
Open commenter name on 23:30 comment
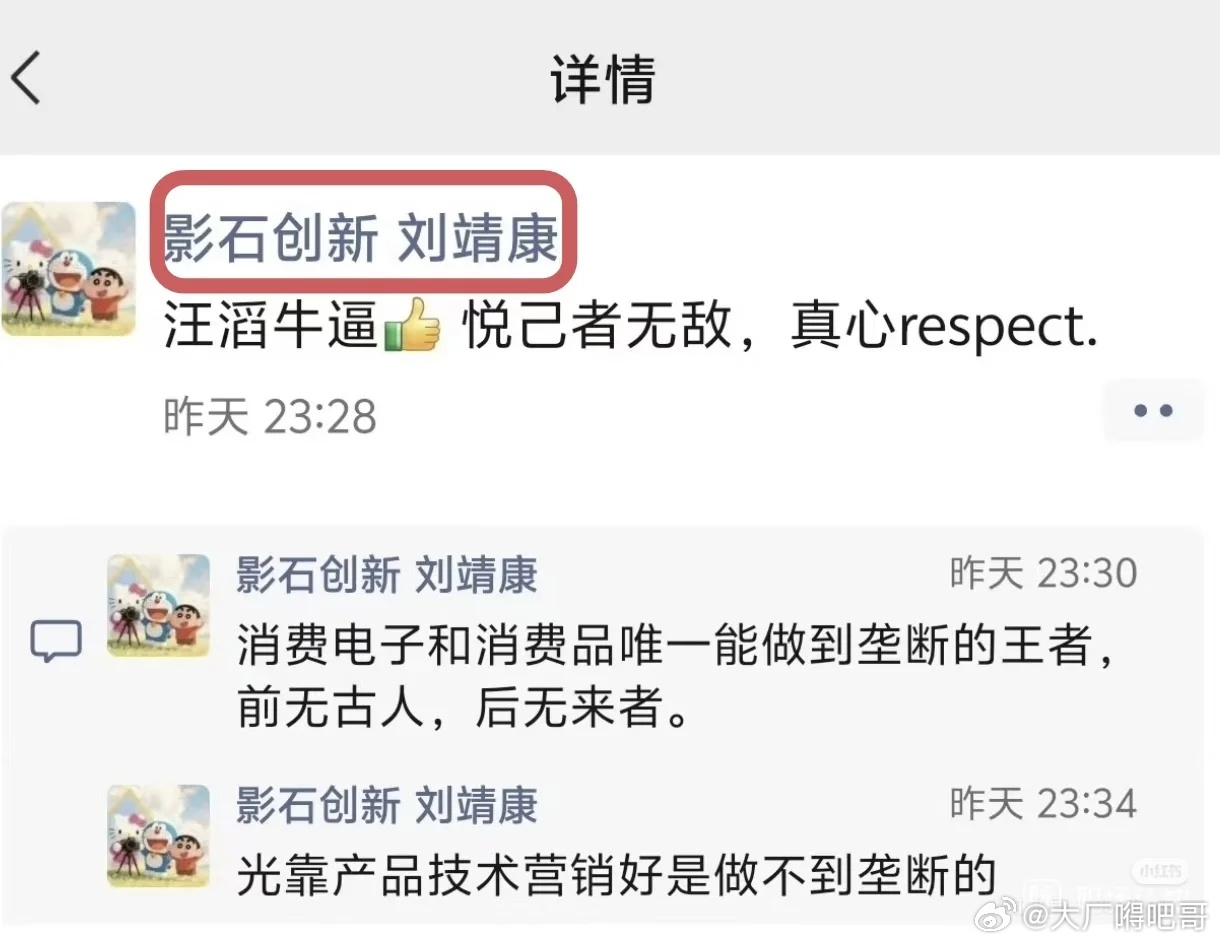pos(386,575)
